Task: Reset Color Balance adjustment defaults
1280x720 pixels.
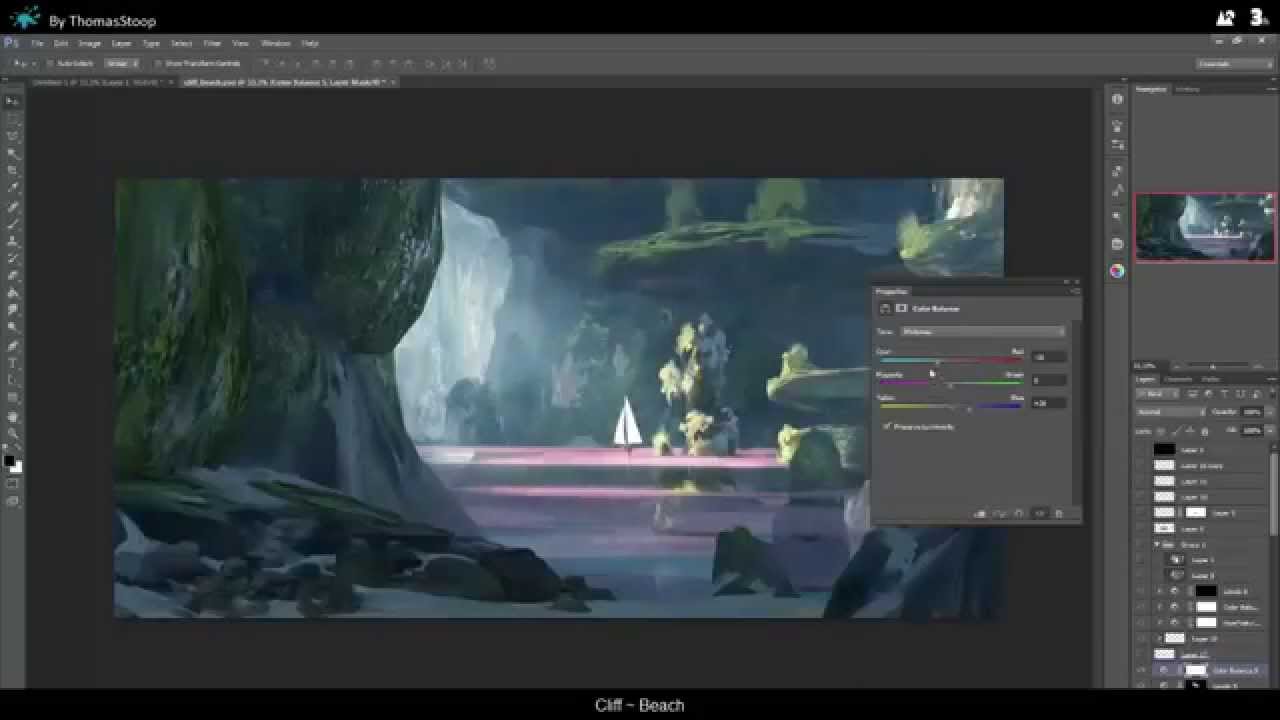Action: click(x=1019, y=514)
